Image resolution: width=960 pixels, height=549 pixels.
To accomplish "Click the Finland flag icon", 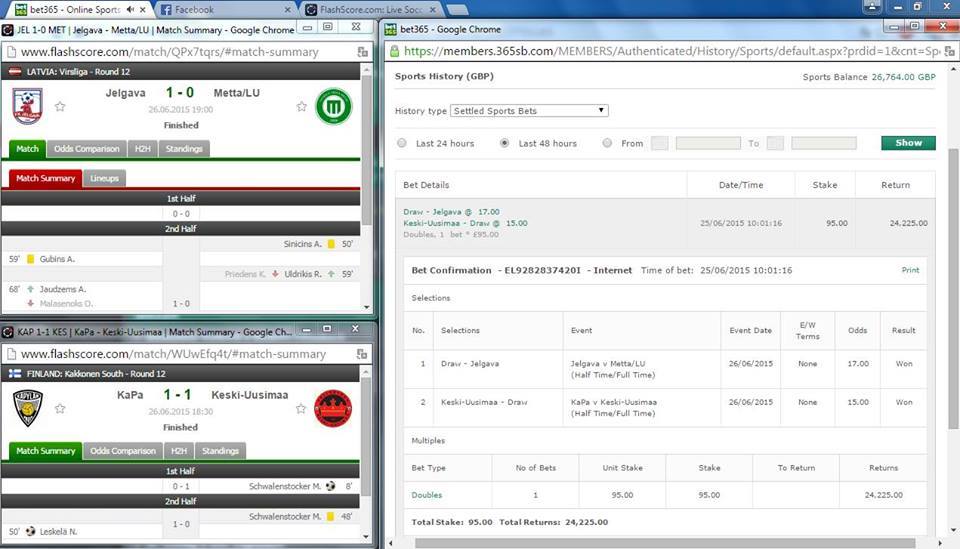I will tap(15, 373).
